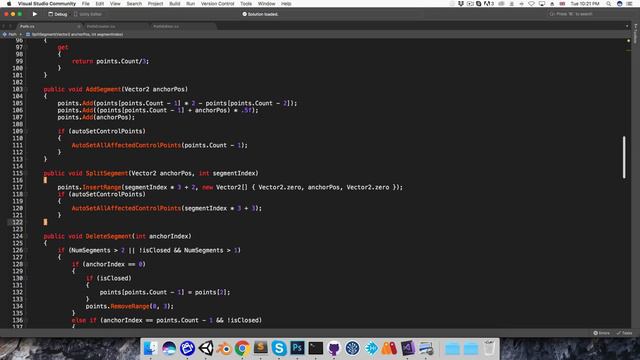Screen dimensions: 640x360
Task: Open Finder from the Dock
Action: [151, 348]
